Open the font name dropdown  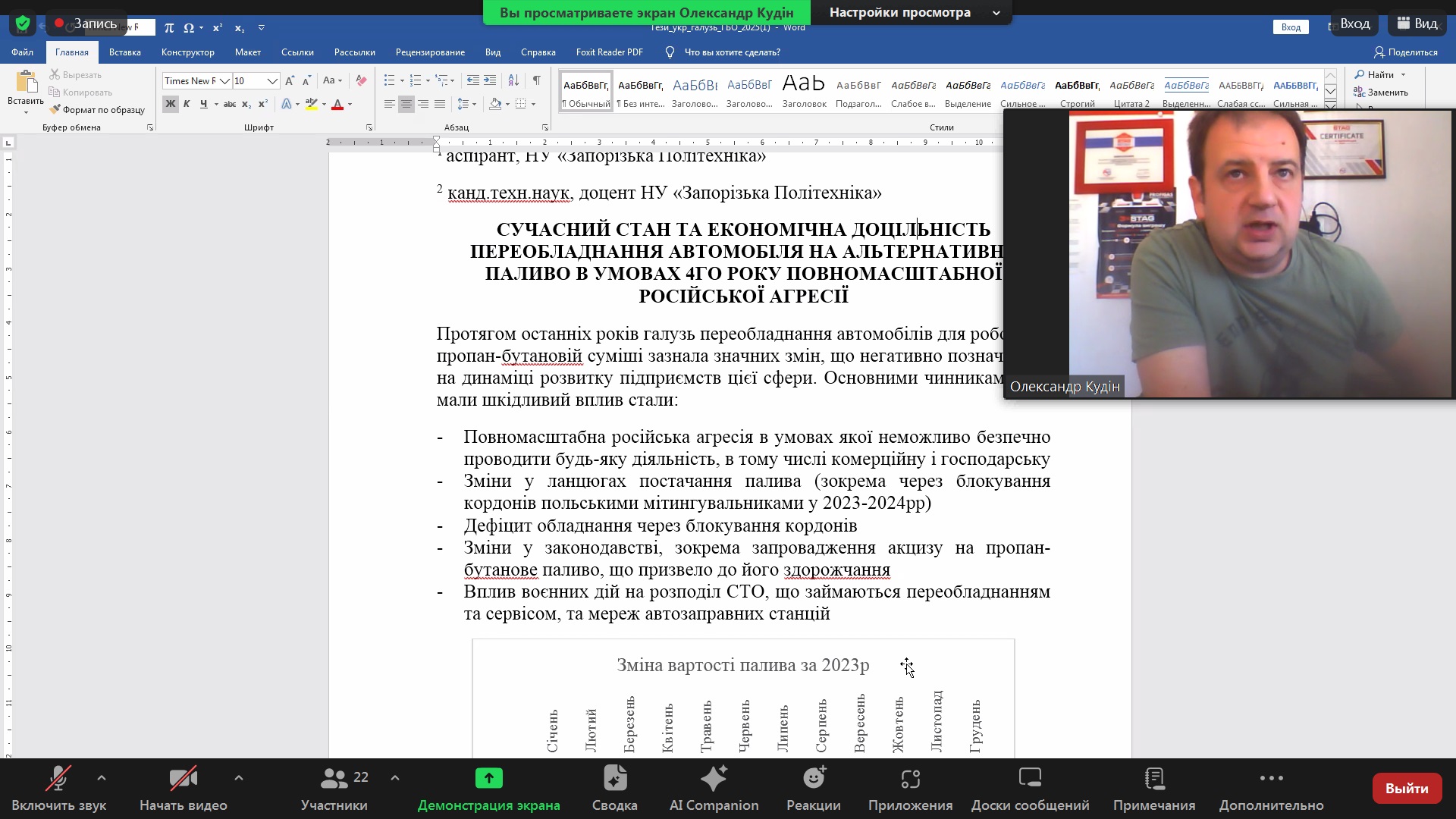[x=224, y=81]
